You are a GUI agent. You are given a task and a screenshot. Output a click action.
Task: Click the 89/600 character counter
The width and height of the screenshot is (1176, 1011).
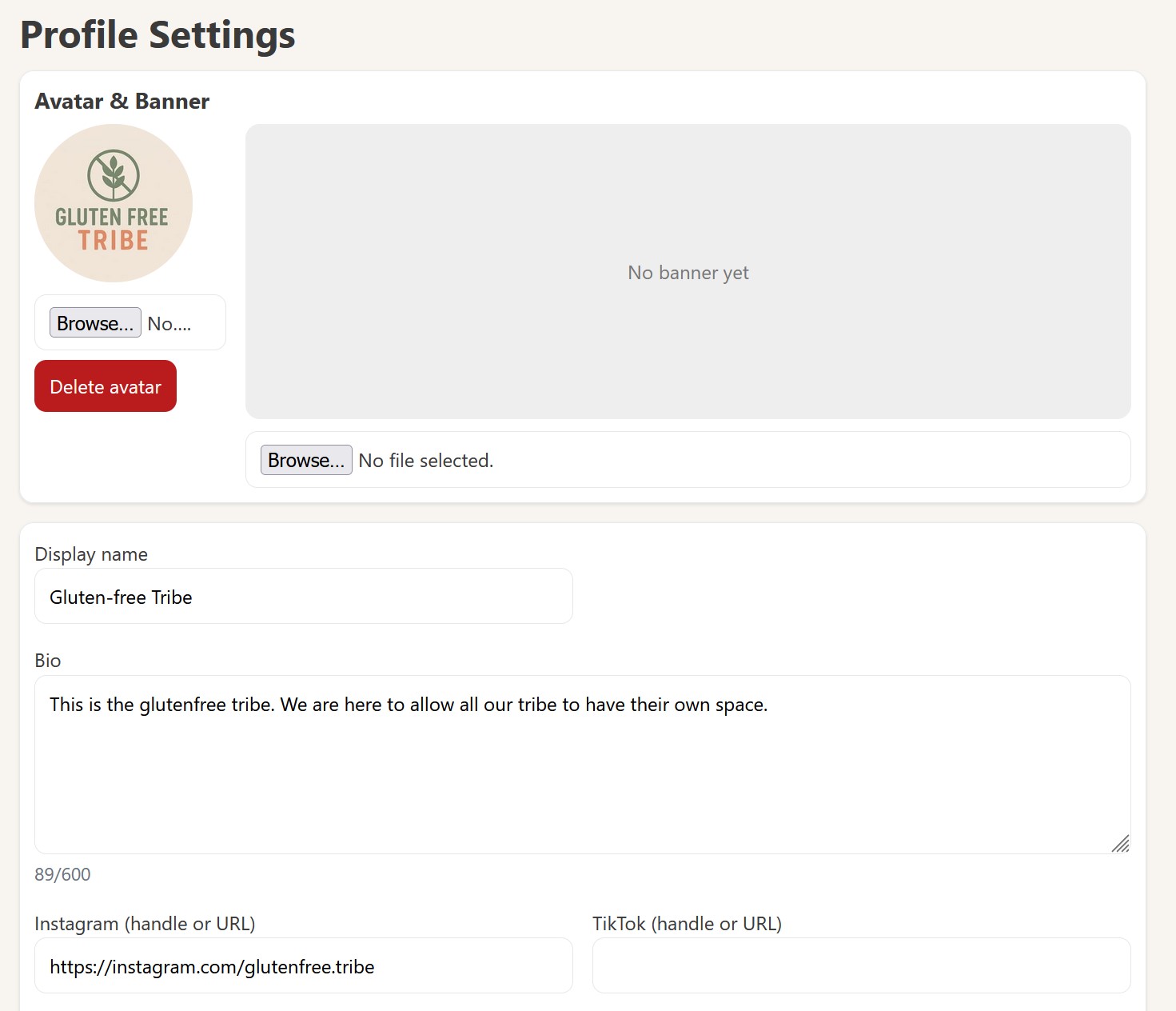click(x=62, y=873)
